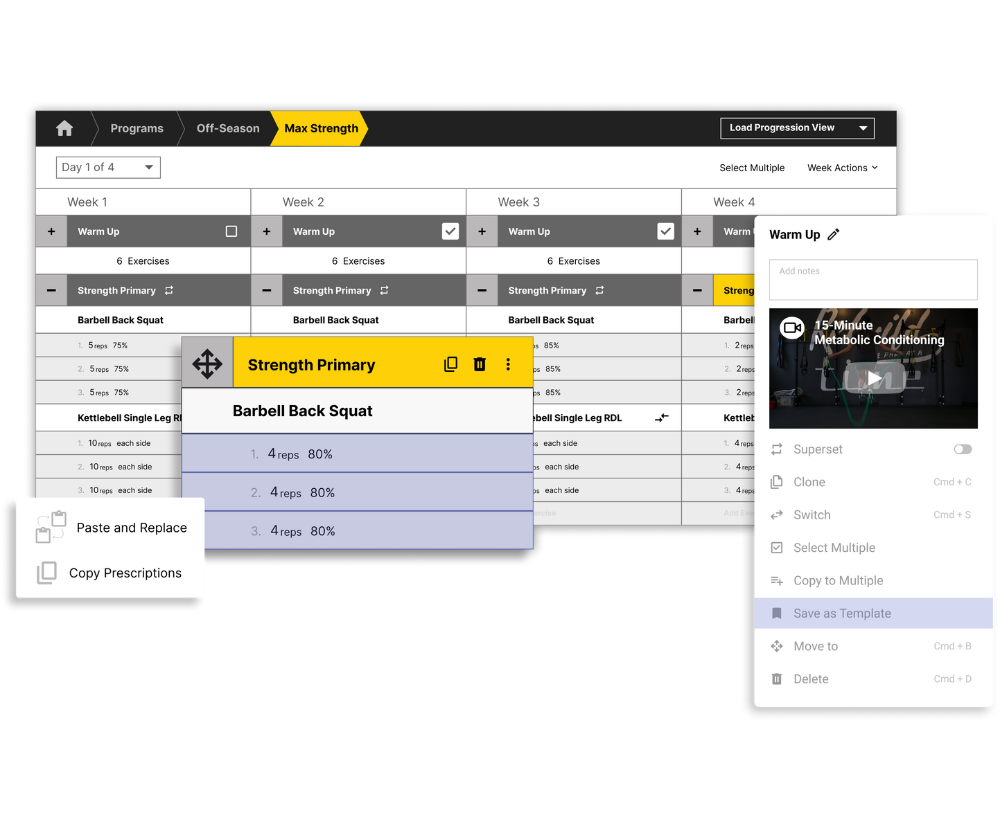Choose Paste and Replace option
The width and height of the screenshot is (1000, 823).
click(131, 528)
